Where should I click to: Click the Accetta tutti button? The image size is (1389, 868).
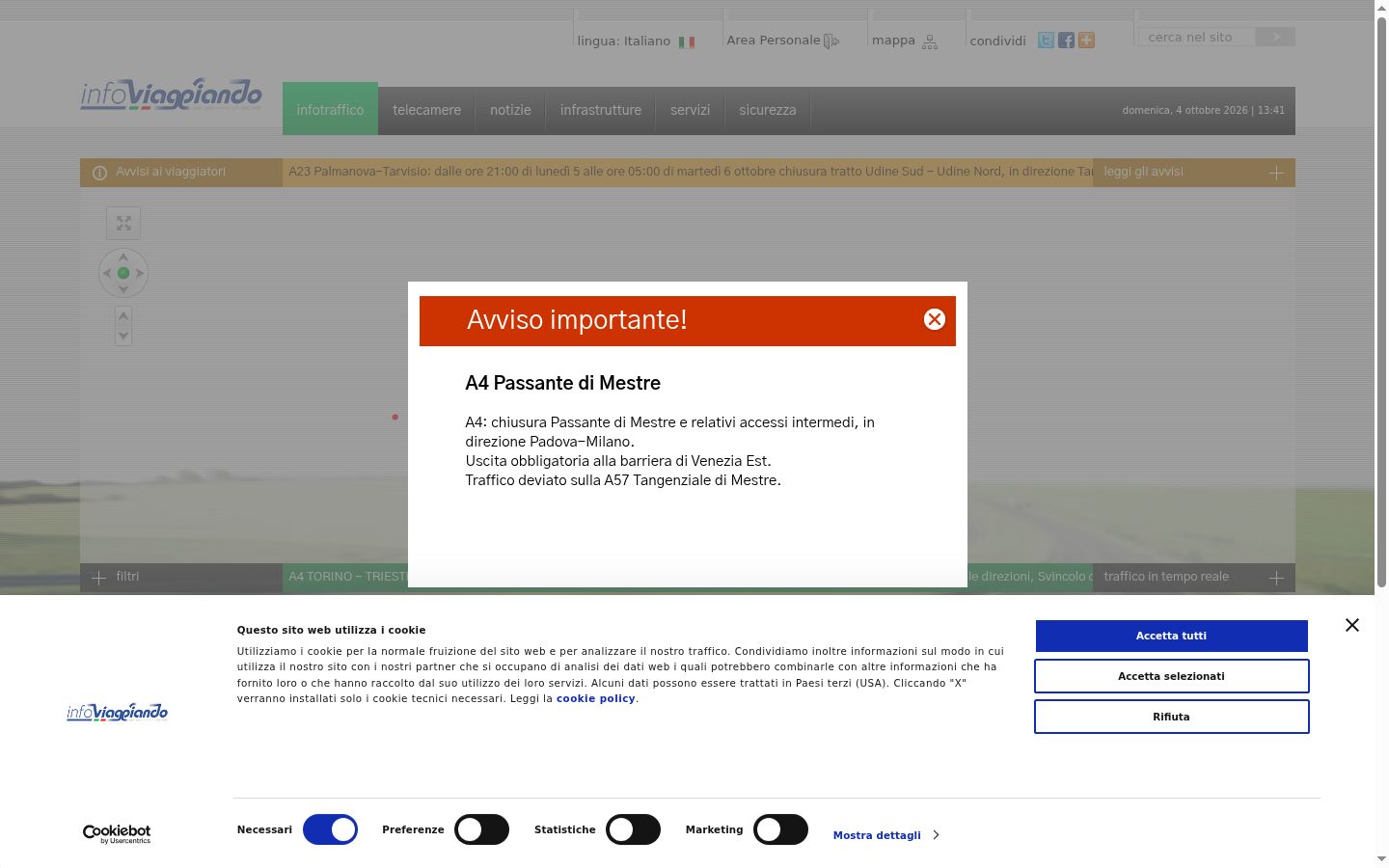pyautogui.click(x=1171, y=636)
